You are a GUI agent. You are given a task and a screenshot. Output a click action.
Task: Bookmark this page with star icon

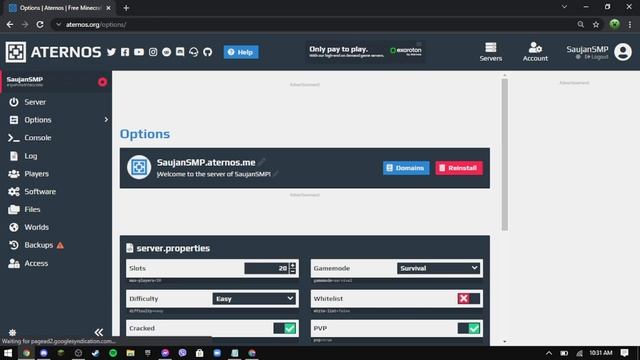[x=596, y=24]
